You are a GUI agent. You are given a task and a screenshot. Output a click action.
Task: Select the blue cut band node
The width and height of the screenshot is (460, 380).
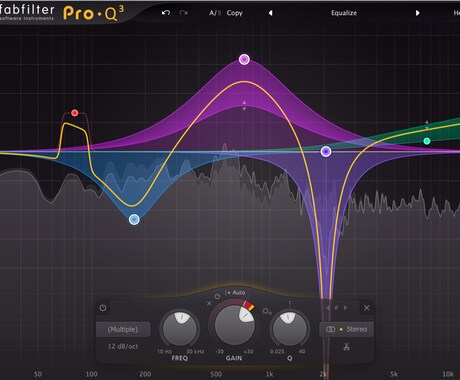[x=134, y=219]
